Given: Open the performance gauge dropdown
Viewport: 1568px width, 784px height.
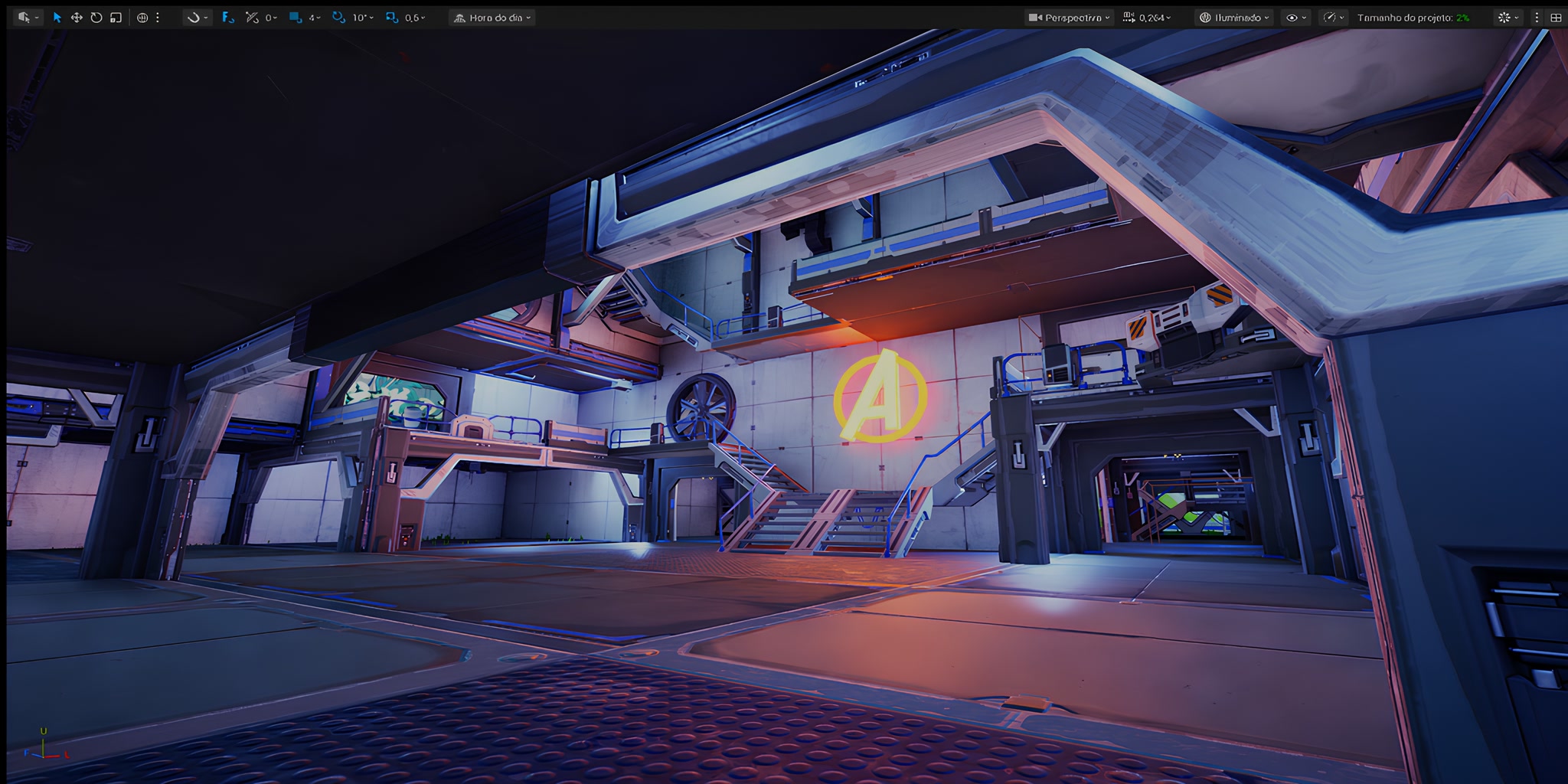Looking at the screenshot, I should [1334, 18].
